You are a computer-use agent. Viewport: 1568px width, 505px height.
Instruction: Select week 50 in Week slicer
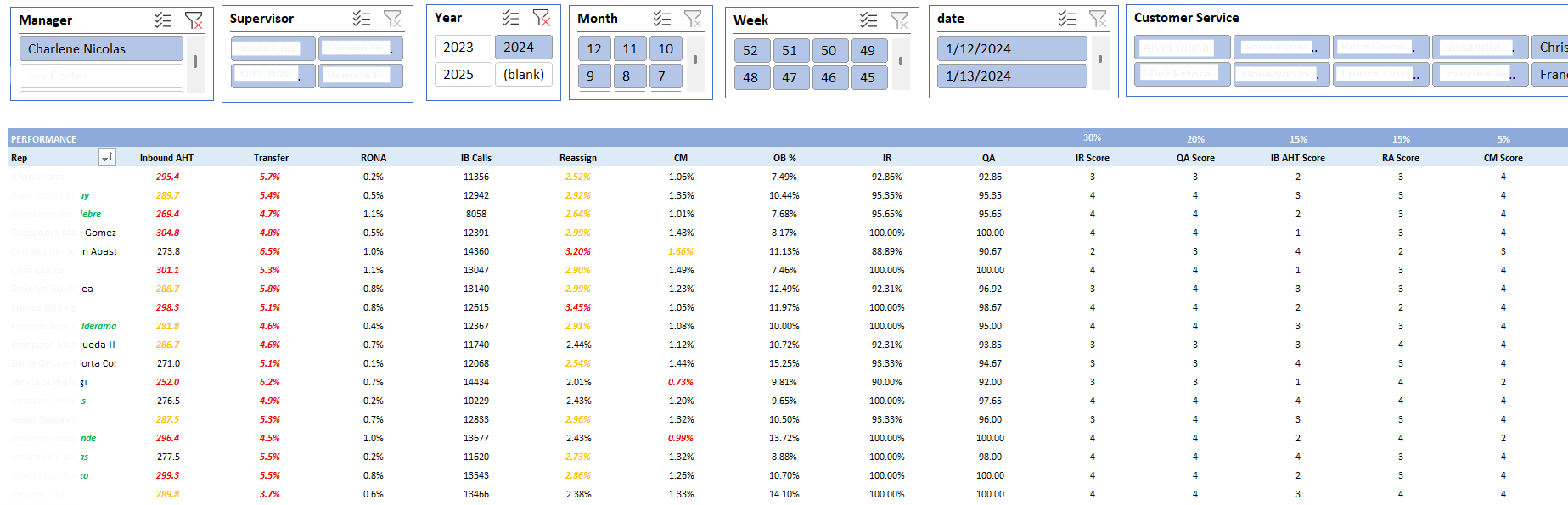pyautogui.click(x=830, y=51)
